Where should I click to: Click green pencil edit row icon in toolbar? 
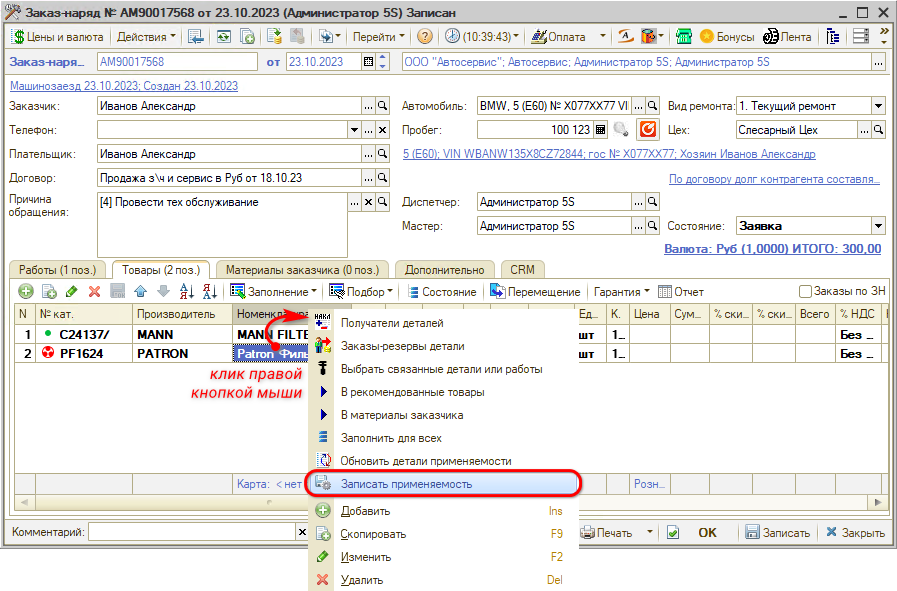[72, 292]
